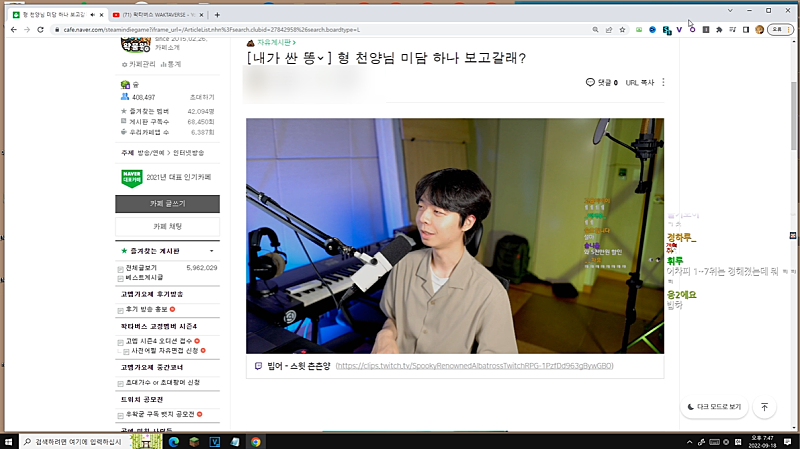Open the Extensions puzzle piece menu

coord(719,30)
